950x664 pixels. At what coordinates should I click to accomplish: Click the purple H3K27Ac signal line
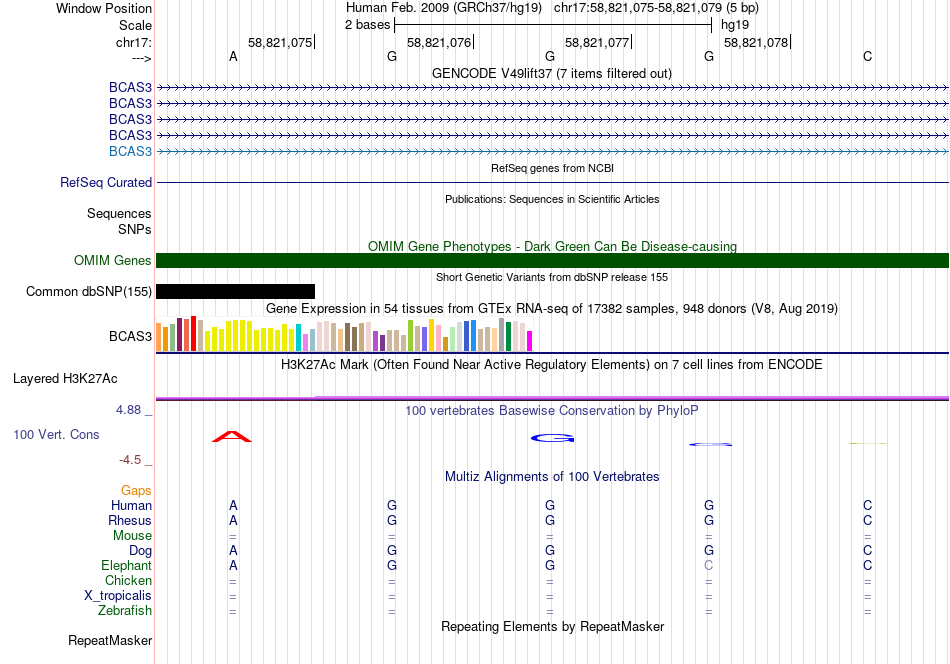pos(552,398)
